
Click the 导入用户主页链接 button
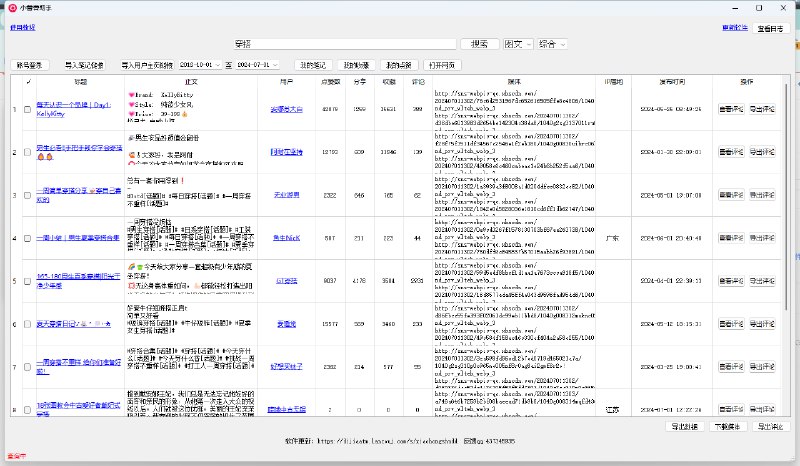coord(147,65)
